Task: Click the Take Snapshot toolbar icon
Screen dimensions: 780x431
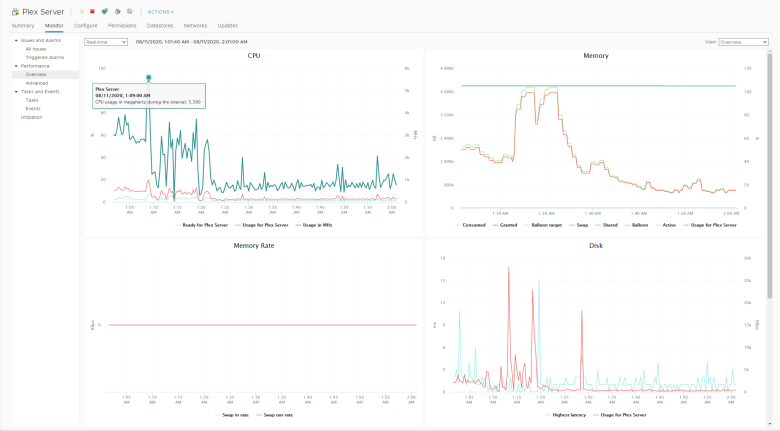Action: (x=129, y=12)
